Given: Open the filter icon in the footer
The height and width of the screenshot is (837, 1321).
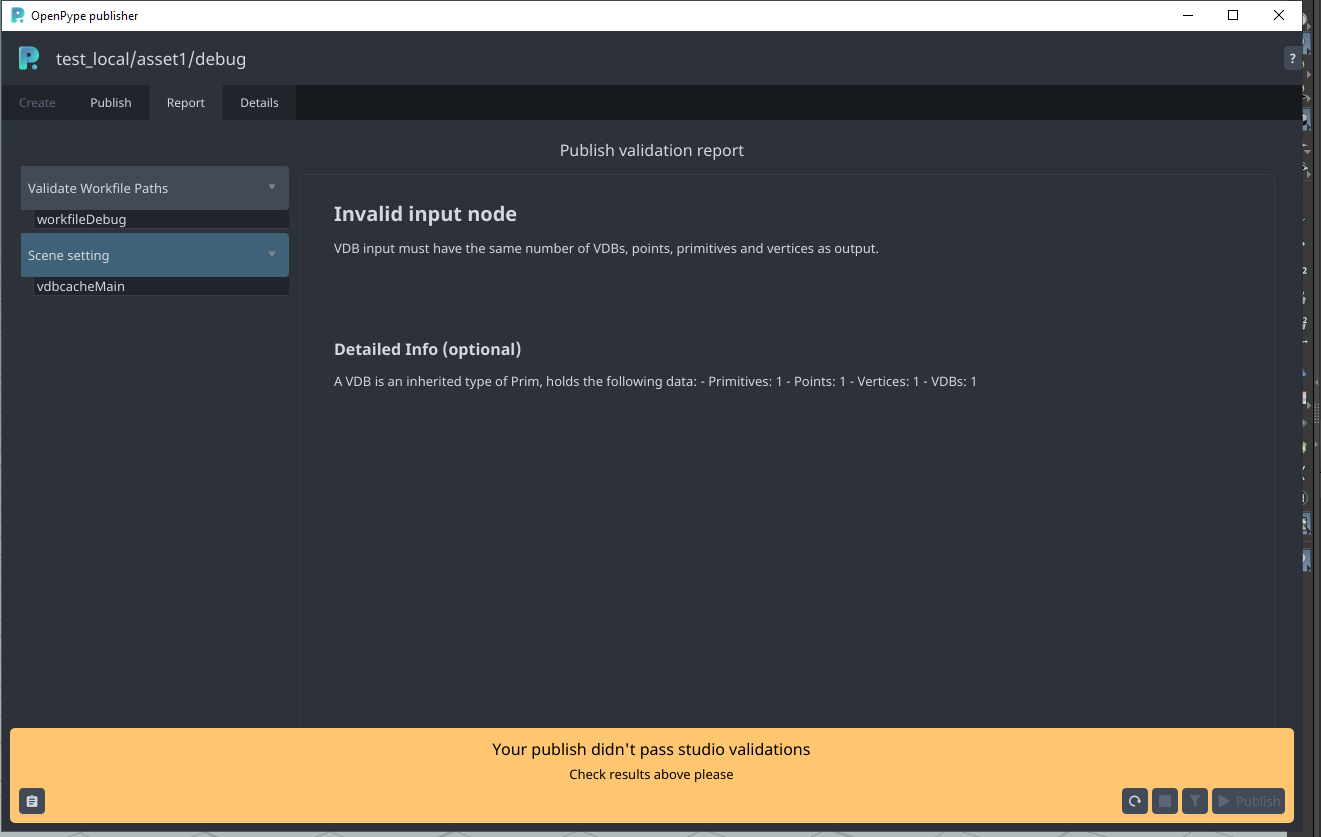Looking at the screenshot, I should (1195, 801).
